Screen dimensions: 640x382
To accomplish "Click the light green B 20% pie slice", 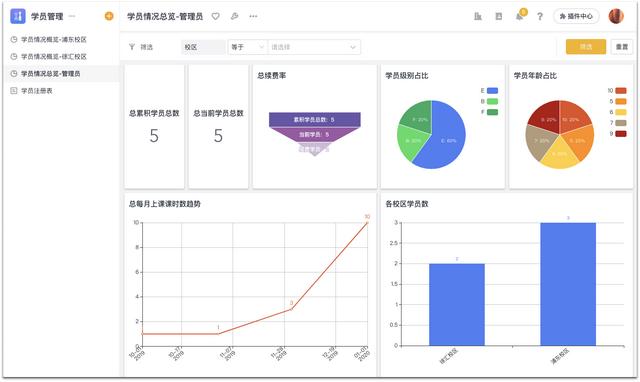I will [x=410, y=142].
